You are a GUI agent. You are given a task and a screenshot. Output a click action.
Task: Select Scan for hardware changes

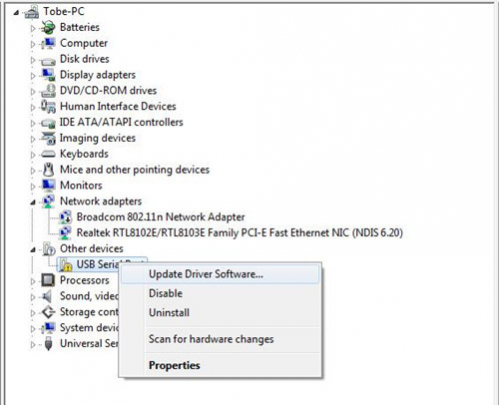tap(211, 339)
